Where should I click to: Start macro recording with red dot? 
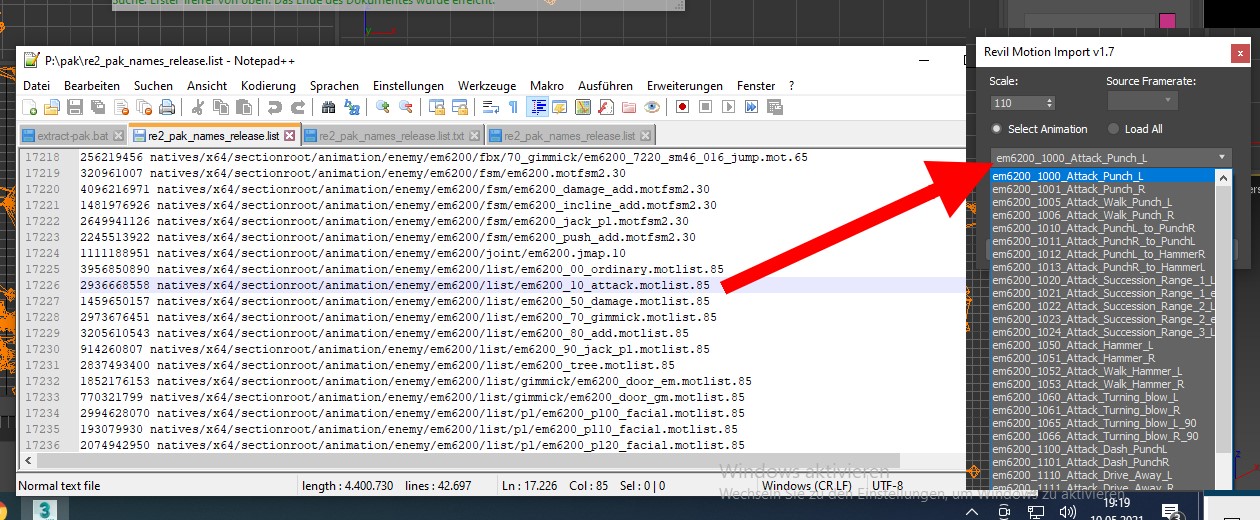[x=682, y=107]
